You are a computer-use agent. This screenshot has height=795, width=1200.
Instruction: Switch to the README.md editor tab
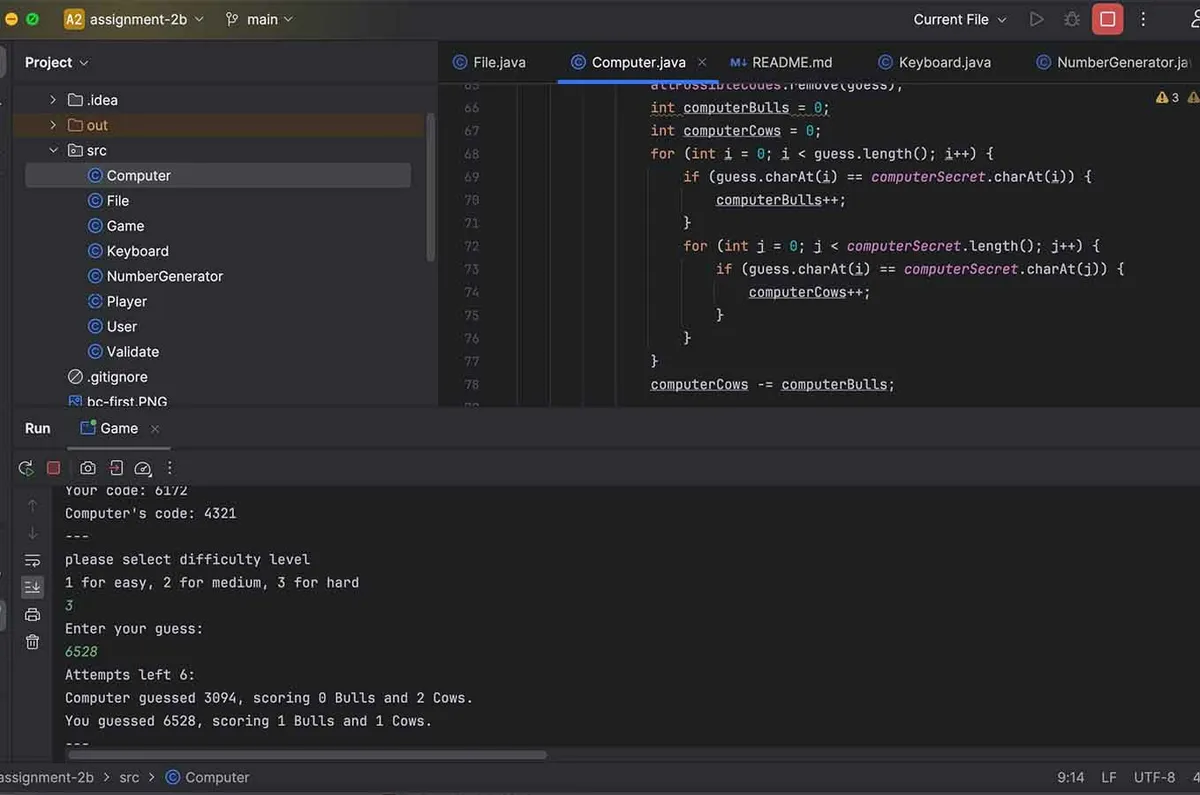pyautogui.click(x=780, y=62)
